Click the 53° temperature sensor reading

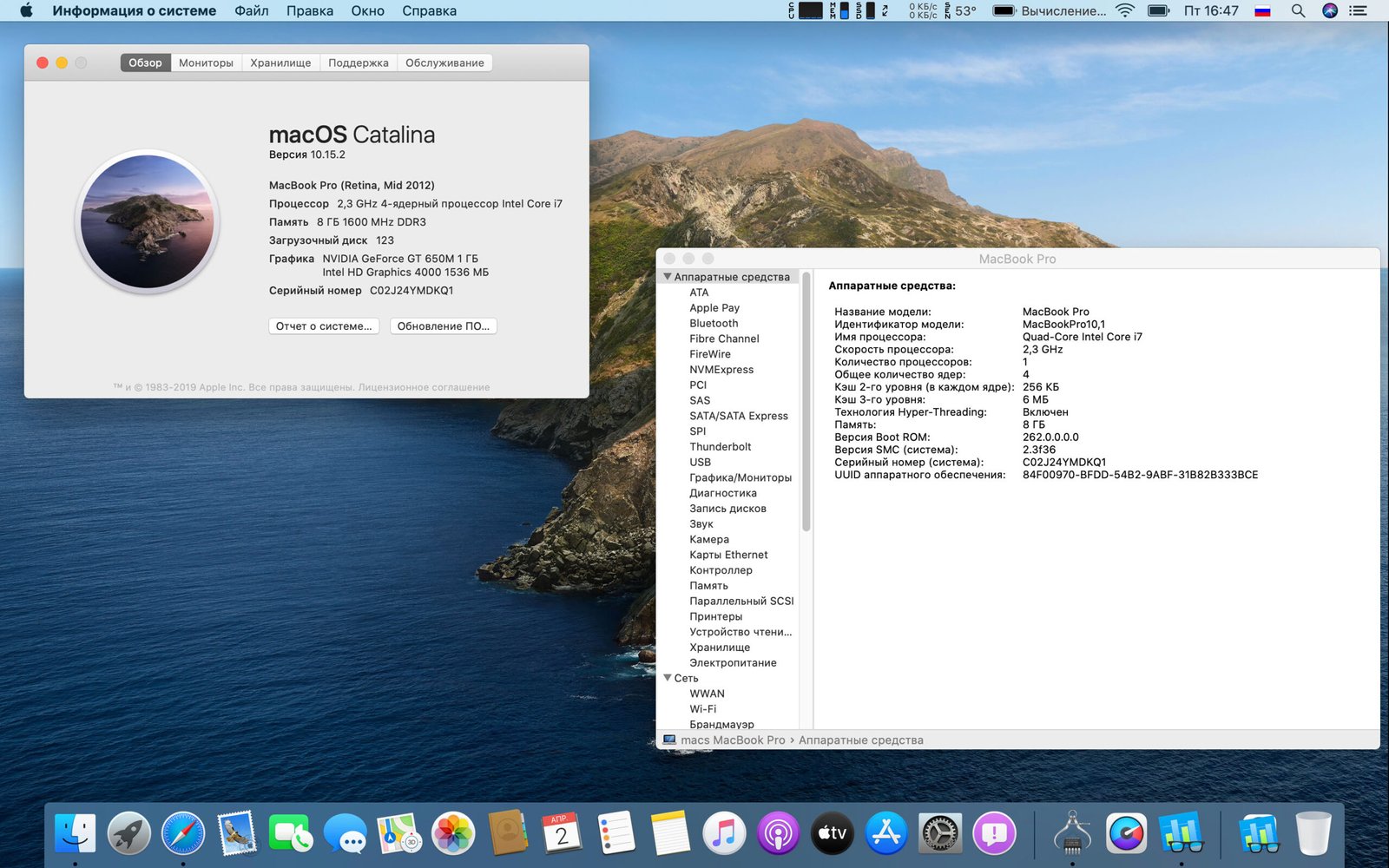click(965, 10)
